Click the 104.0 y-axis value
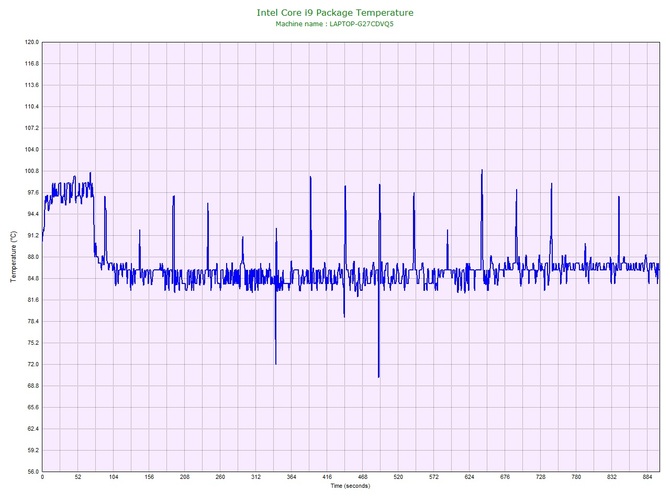 click(x=32, y=150)
